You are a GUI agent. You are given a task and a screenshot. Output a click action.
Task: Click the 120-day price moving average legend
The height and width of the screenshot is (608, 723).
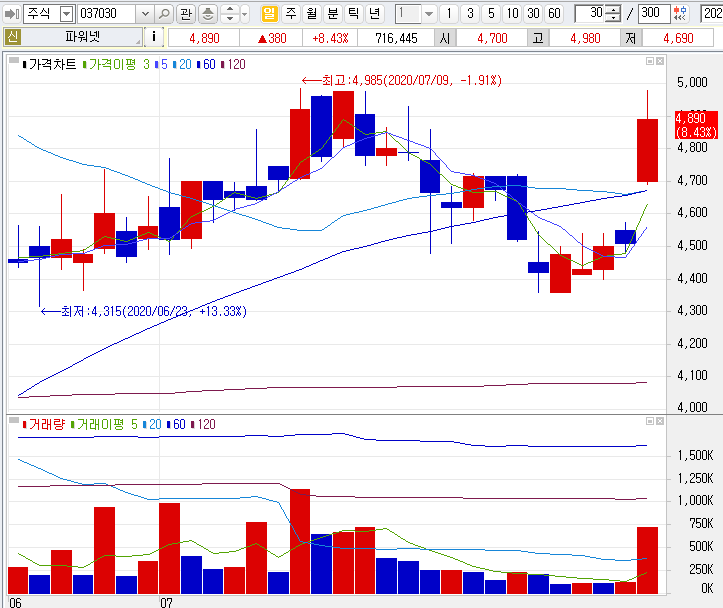point(233,65)
